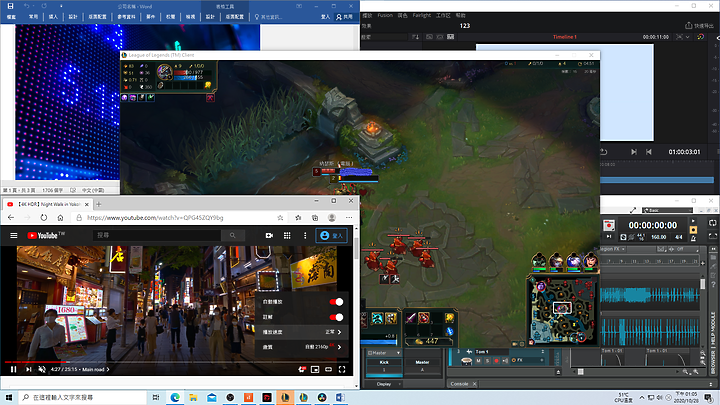Click the Windows taskbar search box
Screen dimensions: 720x405
pos(83,397)
